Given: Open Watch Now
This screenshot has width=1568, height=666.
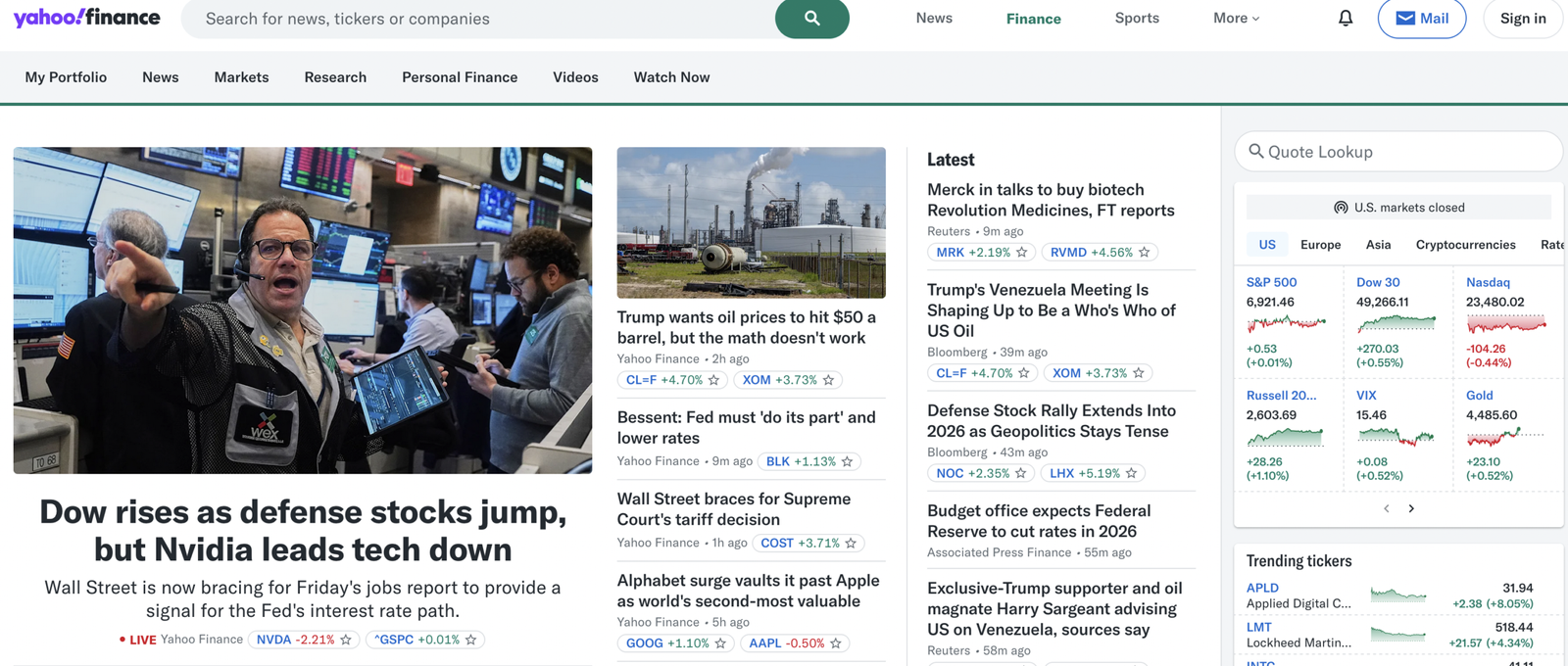Looking at the screenshot, I should (671, 77).
